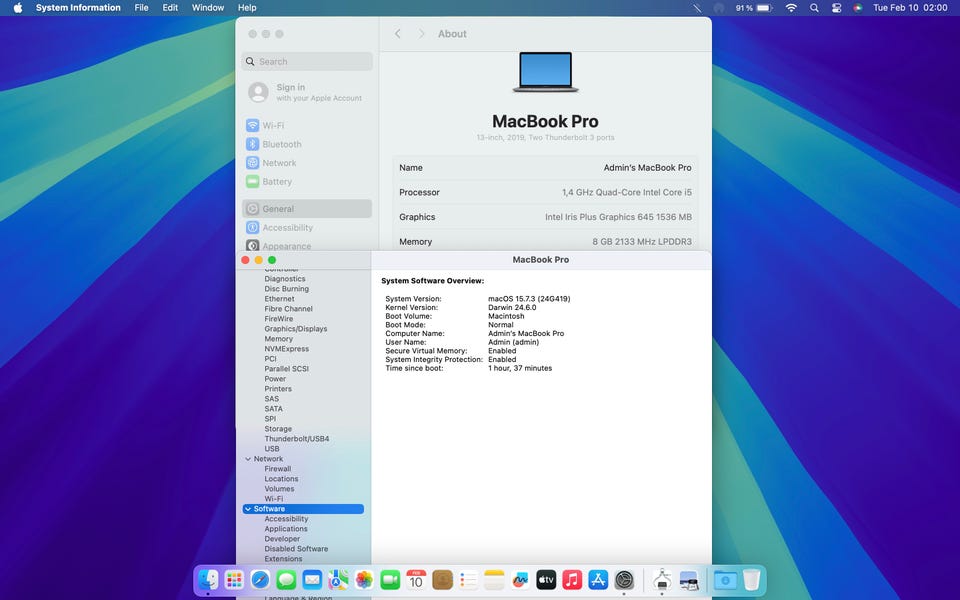Open System Settings gear in Dock
The height and width of the screenshot is (600, 960).
[x=624, y=580]
